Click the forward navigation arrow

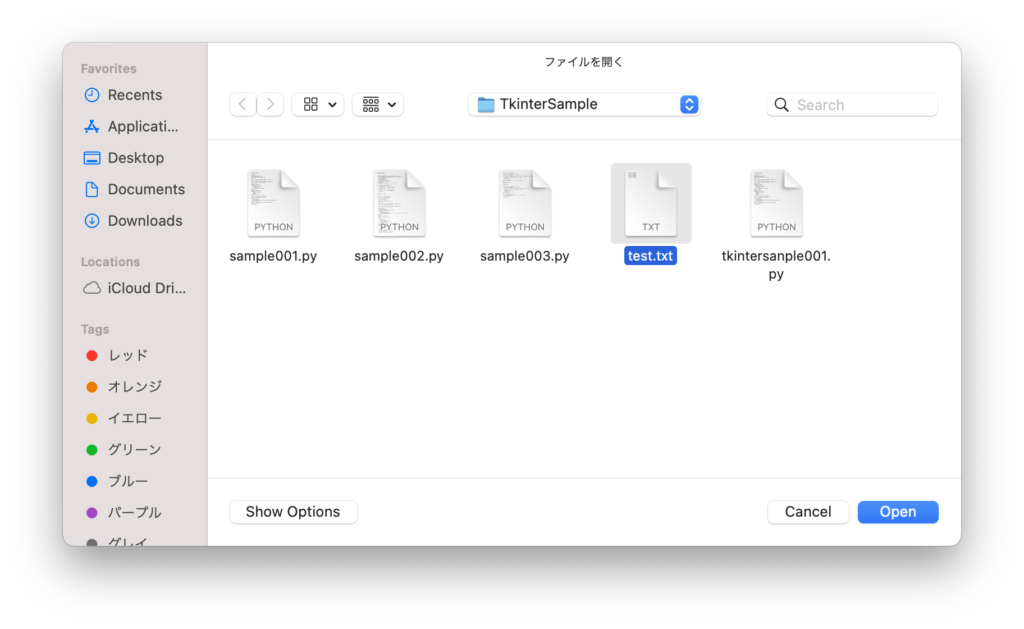(270, 105)
